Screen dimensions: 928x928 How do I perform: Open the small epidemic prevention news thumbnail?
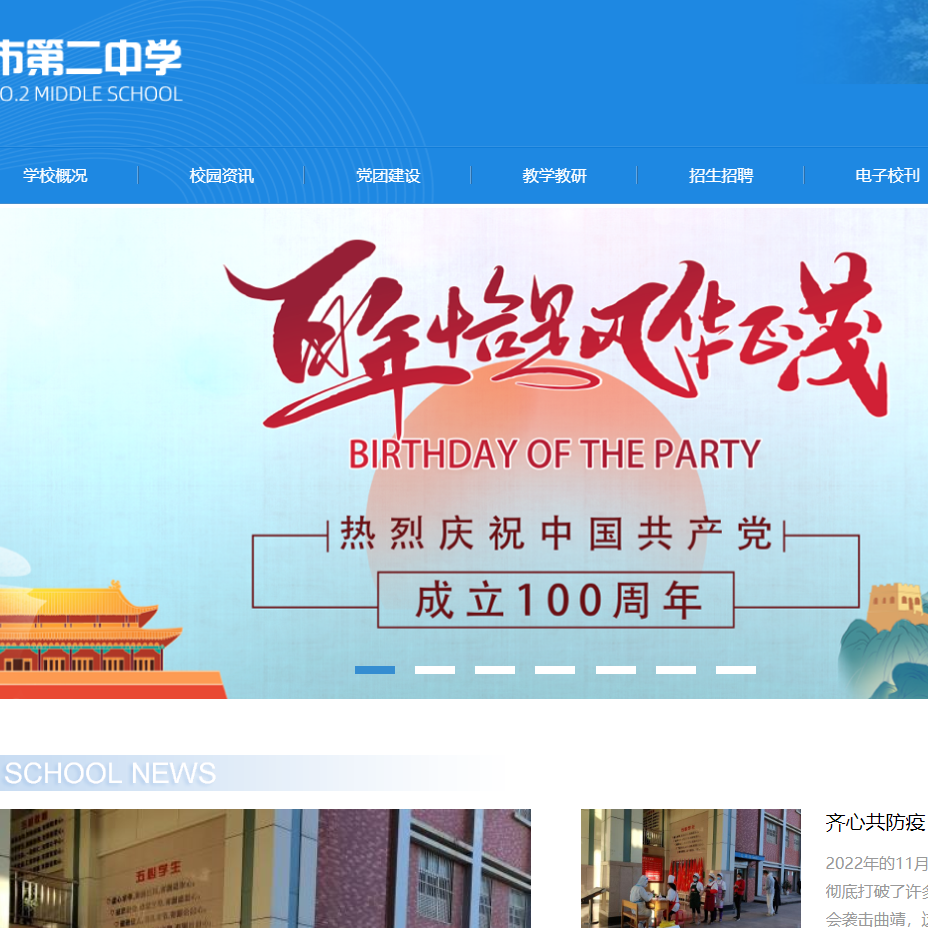(691, 868)
